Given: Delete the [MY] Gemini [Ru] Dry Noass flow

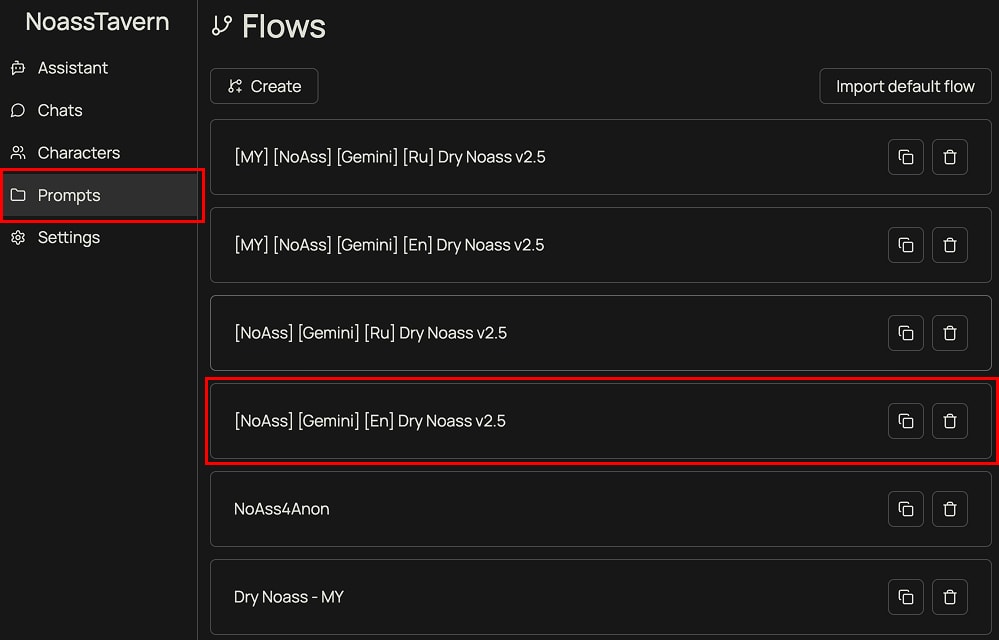Looking at the screenshot, I should click(x=950, y=157).
